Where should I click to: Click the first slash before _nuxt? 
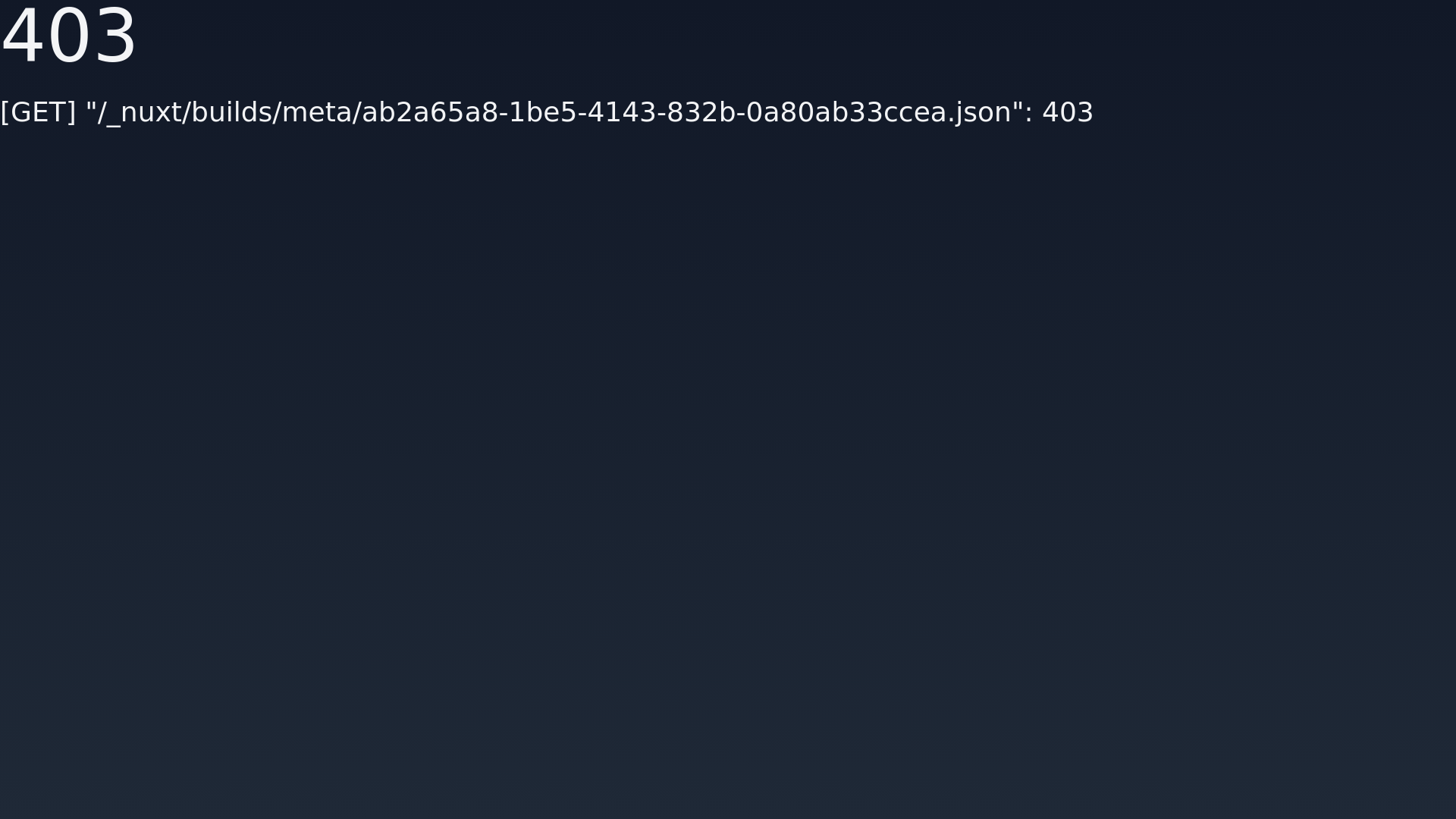(x=102, y=113)
